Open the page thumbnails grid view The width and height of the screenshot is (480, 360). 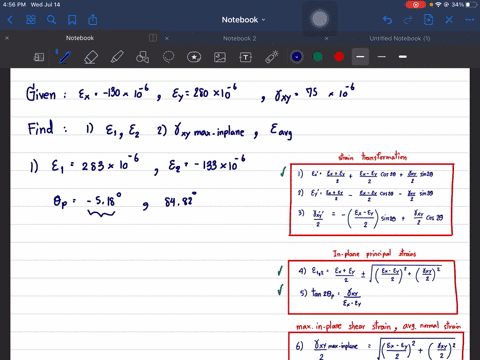click(x=31, y=20)
